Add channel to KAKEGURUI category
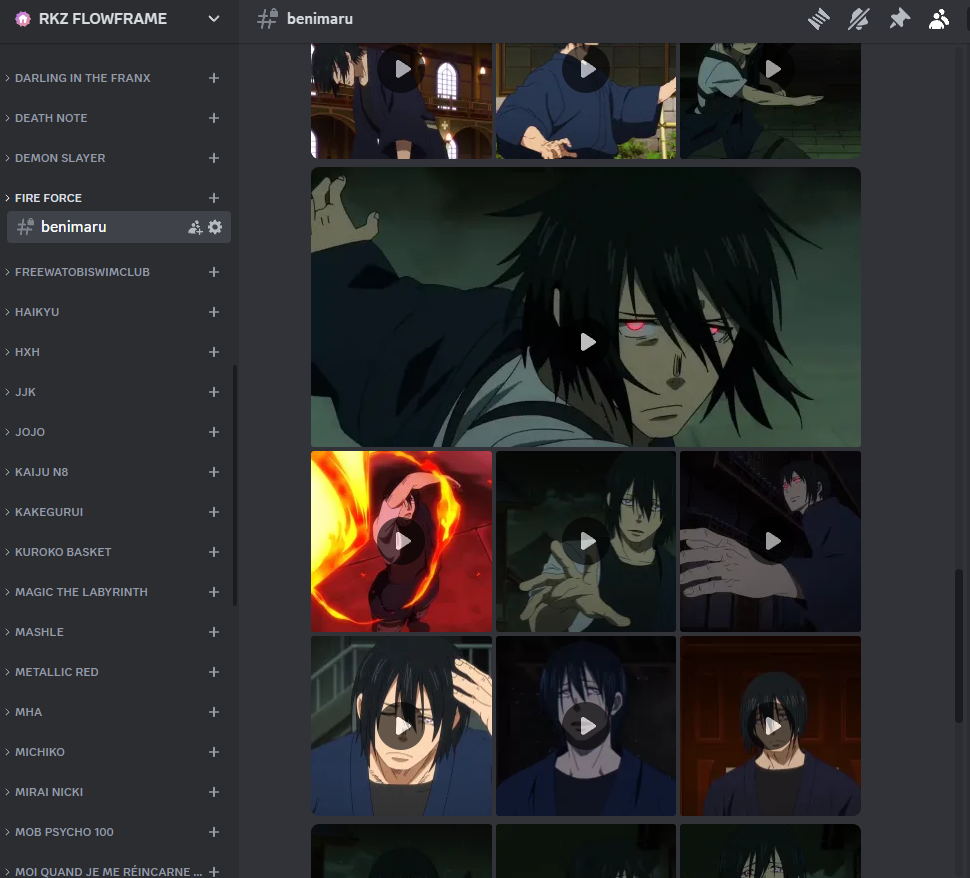Viewport: 970px width, 878px height. (x=214, y=512)
